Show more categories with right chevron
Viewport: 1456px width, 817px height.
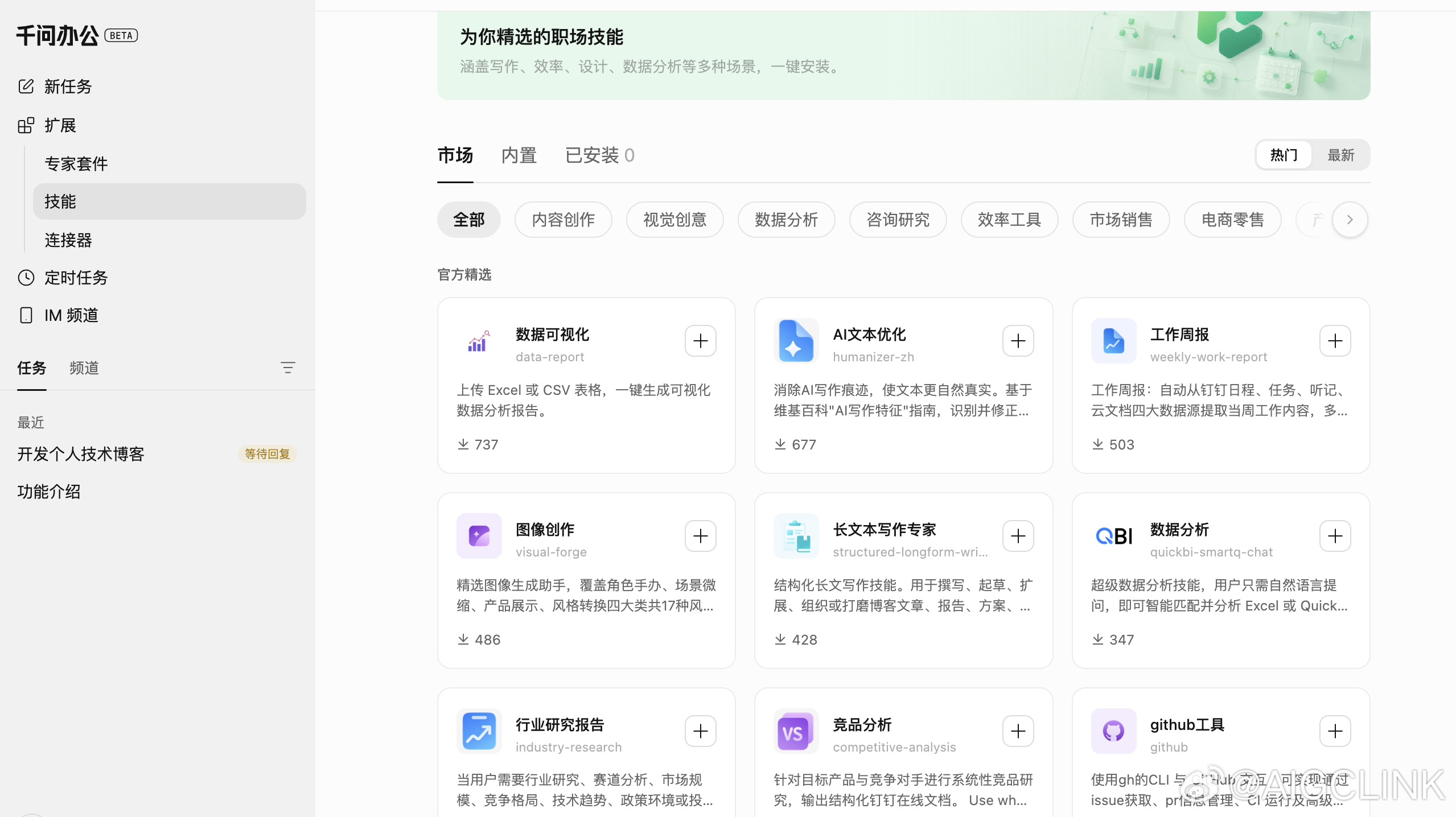point(1350,220)
